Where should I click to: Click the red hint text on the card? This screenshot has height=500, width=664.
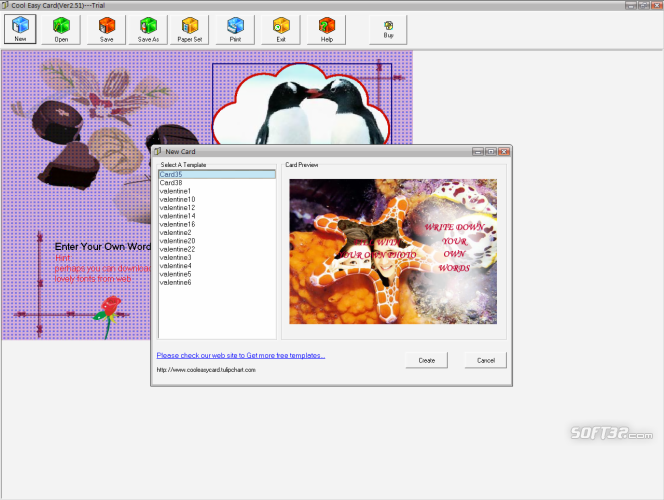[x=102, y=268]
